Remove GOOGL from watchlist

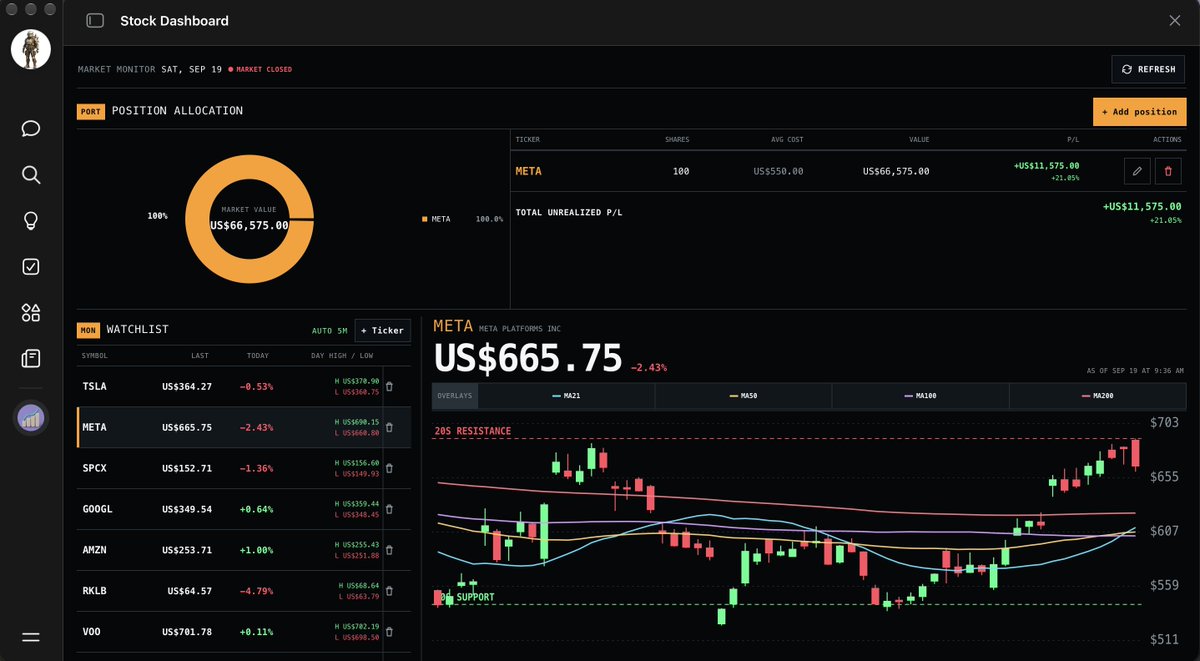pyautogui.click(x=389, y=509)
